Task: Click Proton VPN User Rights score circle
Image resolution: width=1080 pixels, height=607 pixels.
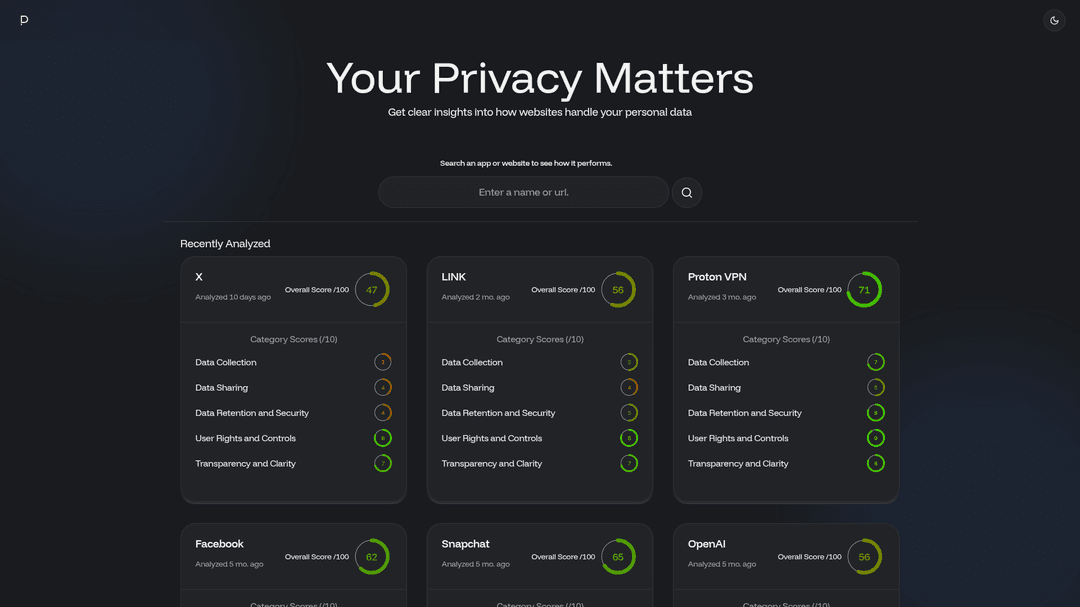Action: 875,438
